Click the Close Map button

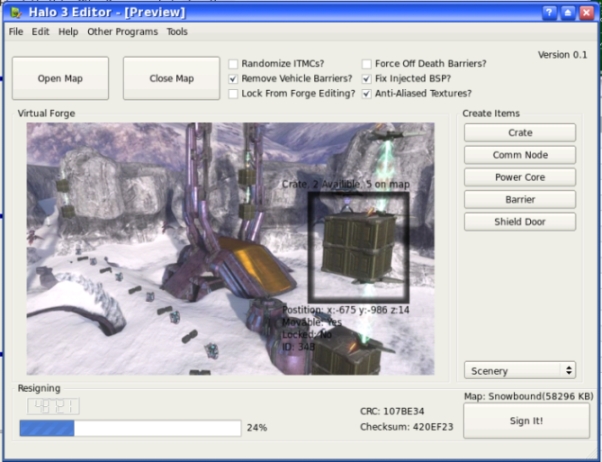[171, 78]
